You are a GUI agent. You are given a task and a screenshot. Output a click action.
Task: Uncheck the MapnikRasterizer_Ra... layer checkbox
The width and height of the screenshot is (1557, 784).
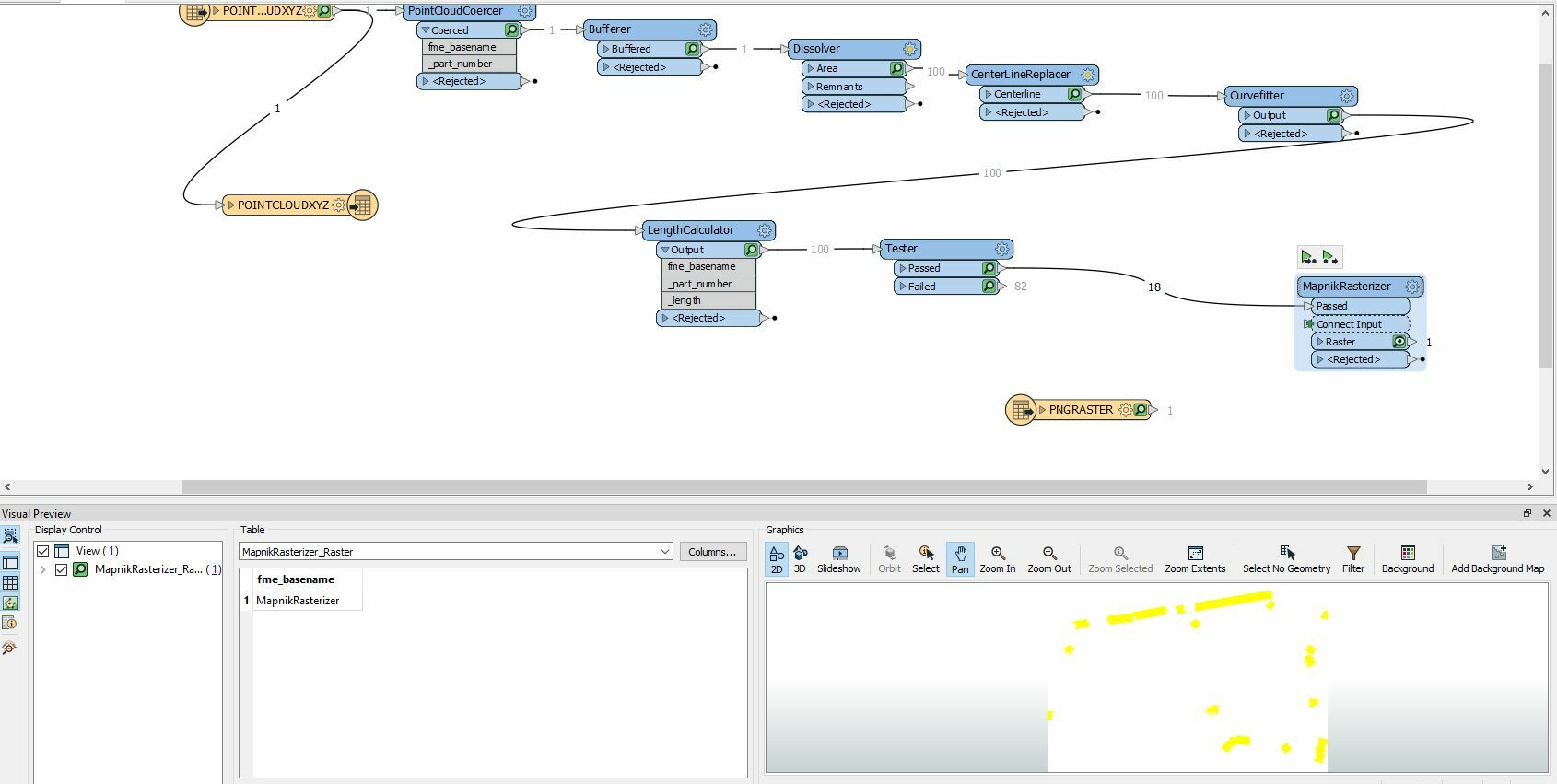pos(61,569)
